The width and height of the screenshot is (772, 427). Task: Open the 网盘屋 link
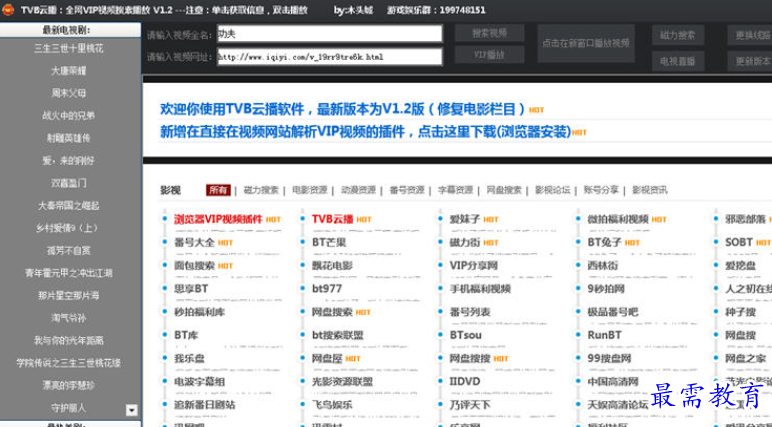[x=327, y=358]
